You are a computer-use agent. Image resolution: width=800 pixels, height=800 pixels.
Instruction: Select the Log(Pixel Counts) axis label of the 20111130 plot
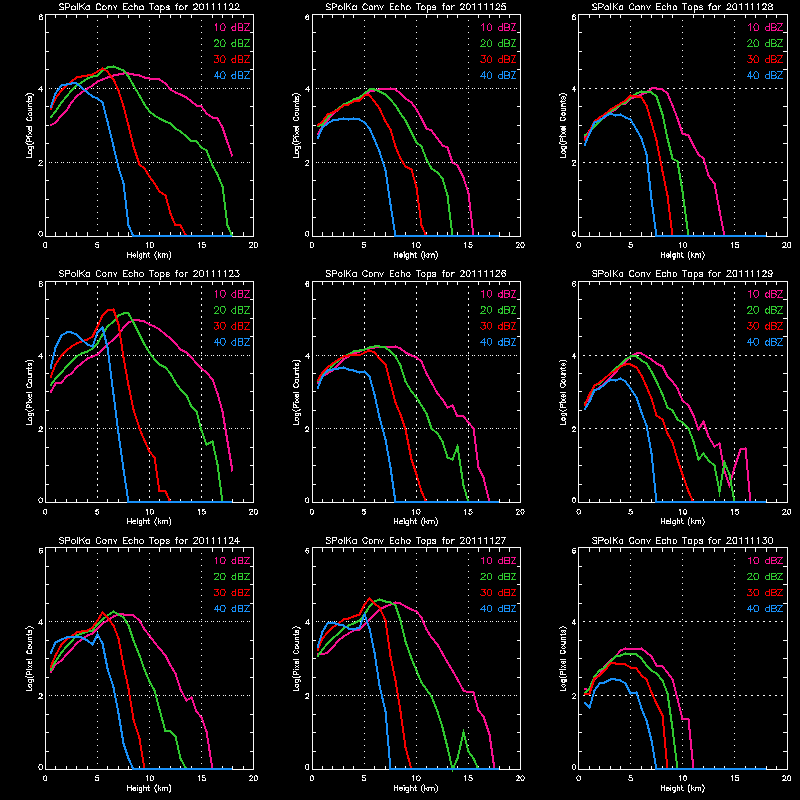coord(563,659)
